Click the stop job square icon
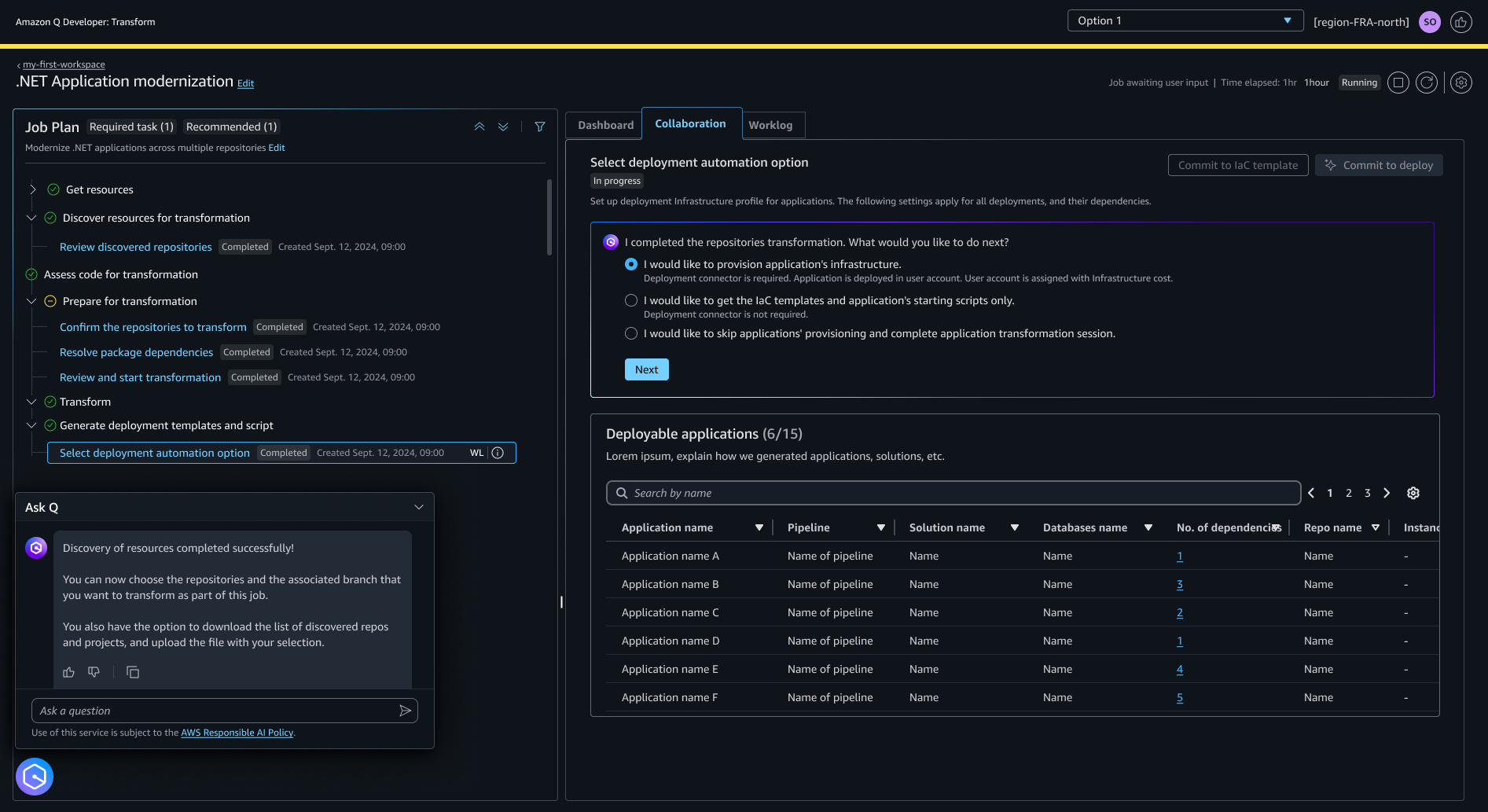 [x=1398, y=83]
